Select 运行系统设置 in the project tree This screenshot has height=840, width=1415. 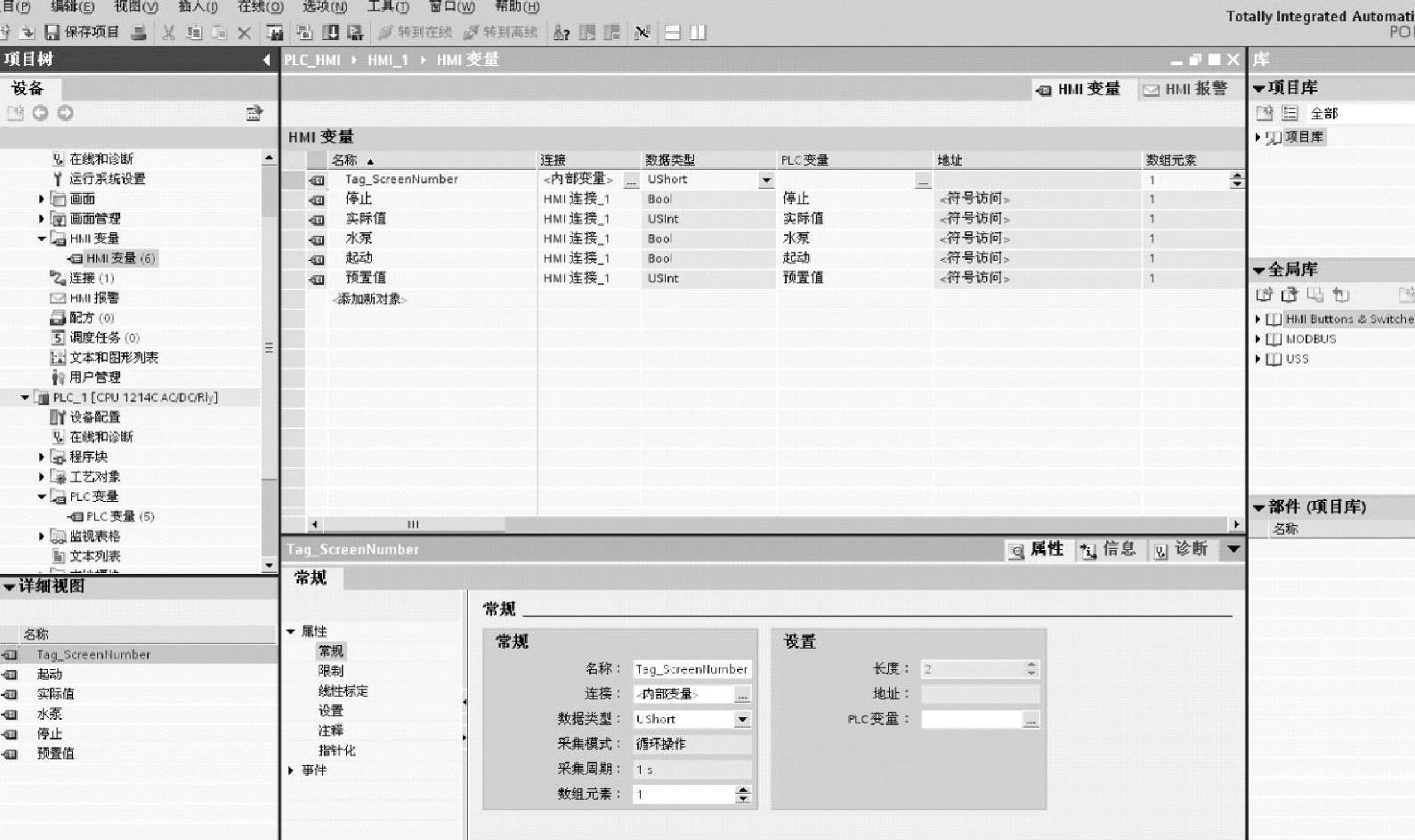107,178
